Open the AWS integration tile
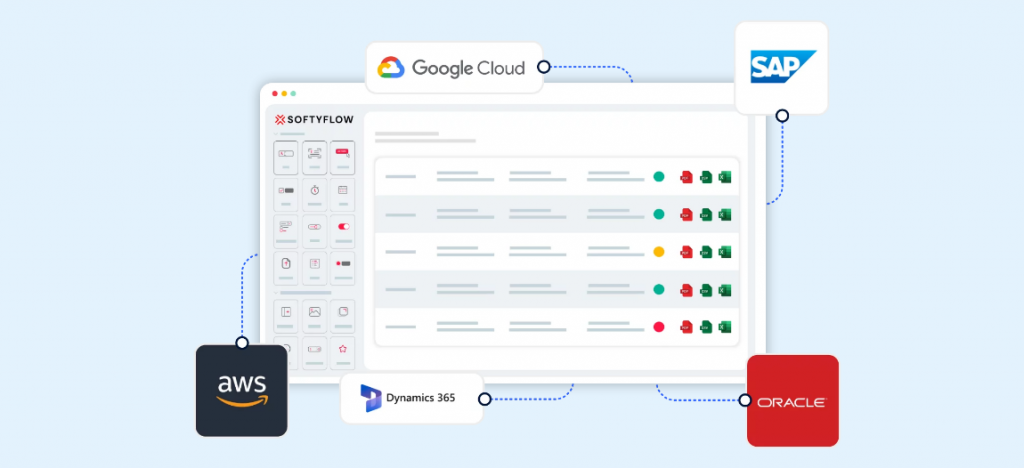Screen dimensions: 1024x468 (241, 390)
